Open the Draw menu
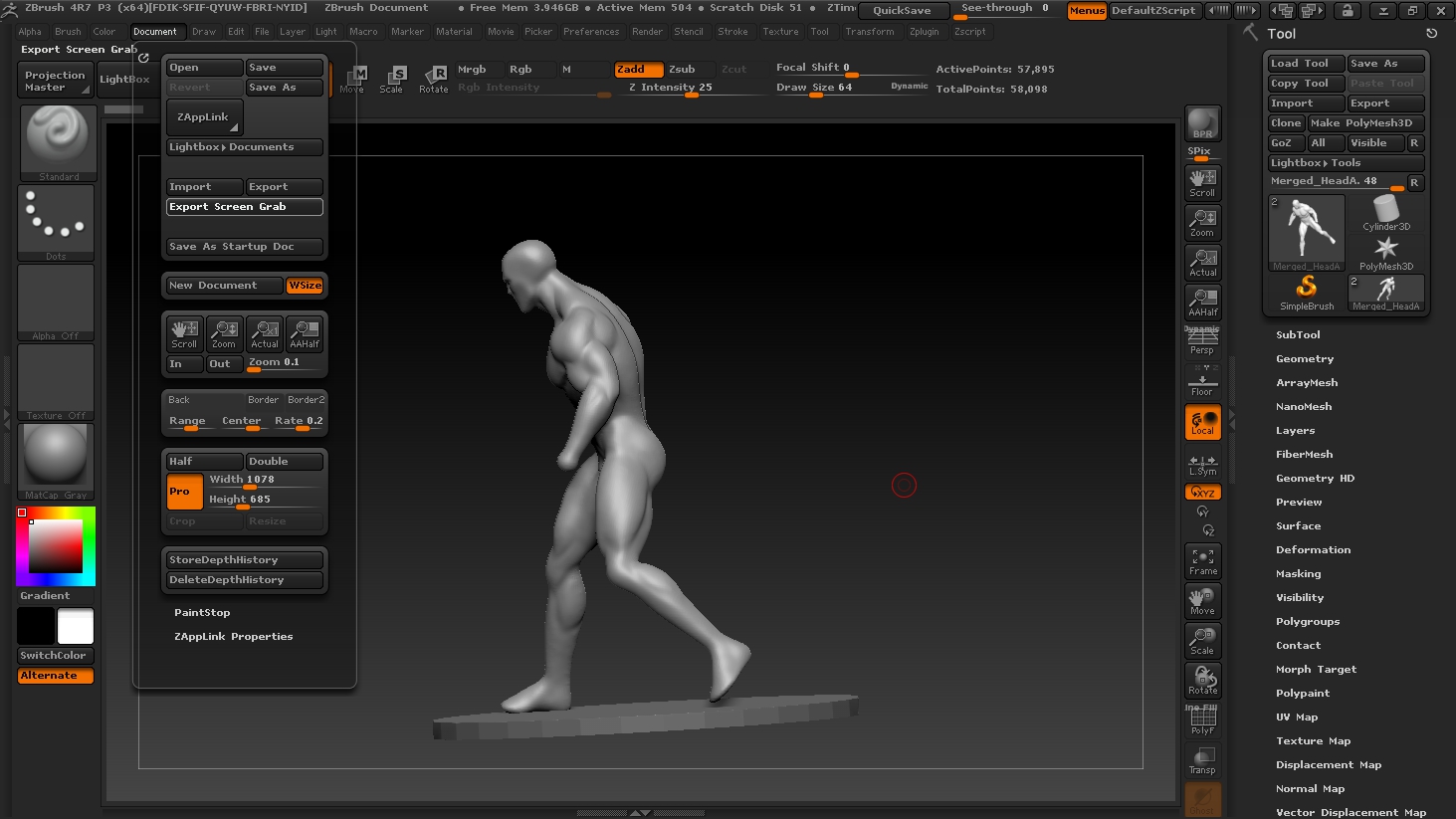Viewport: 1456px width, 819px height. pyautogui.click(x=204, y=32)
